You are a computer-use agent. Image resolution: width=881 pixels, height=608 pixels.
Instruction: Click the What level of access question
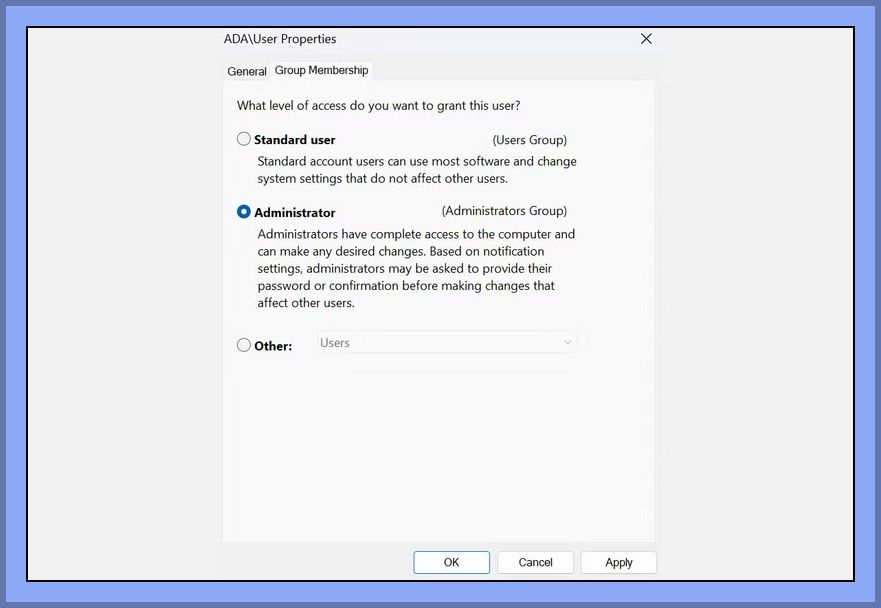[x=379, y=106]
